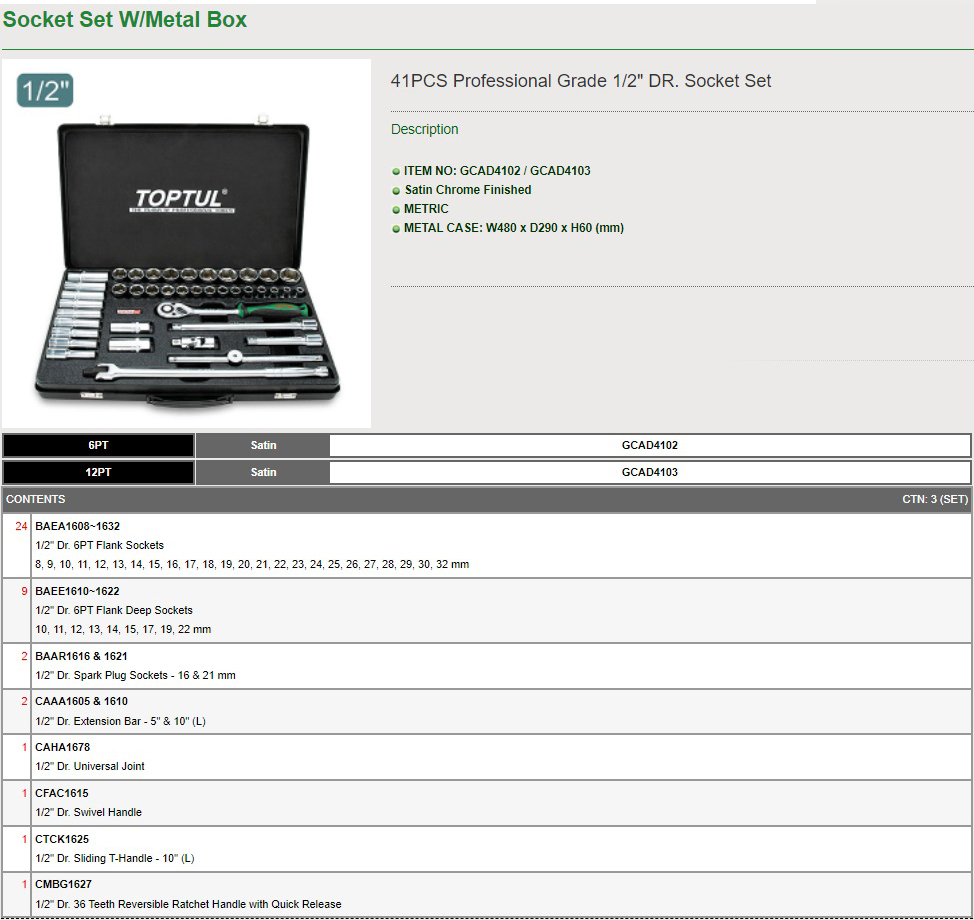Click part code BAAR1616 & 1621
This screenshot has height=920, width=974.
81,656
